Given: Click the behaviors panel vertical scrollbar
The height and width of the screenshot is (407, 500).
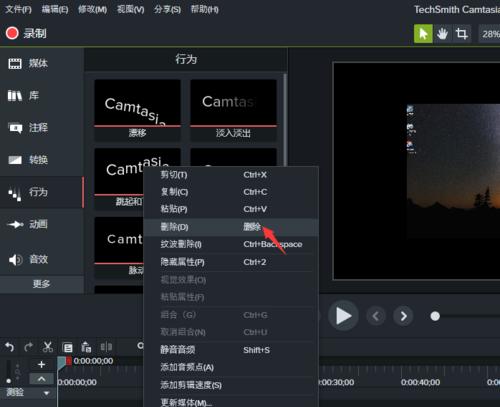Looking at the screenshot, I should pyautogui.click(x=285, y=120).
